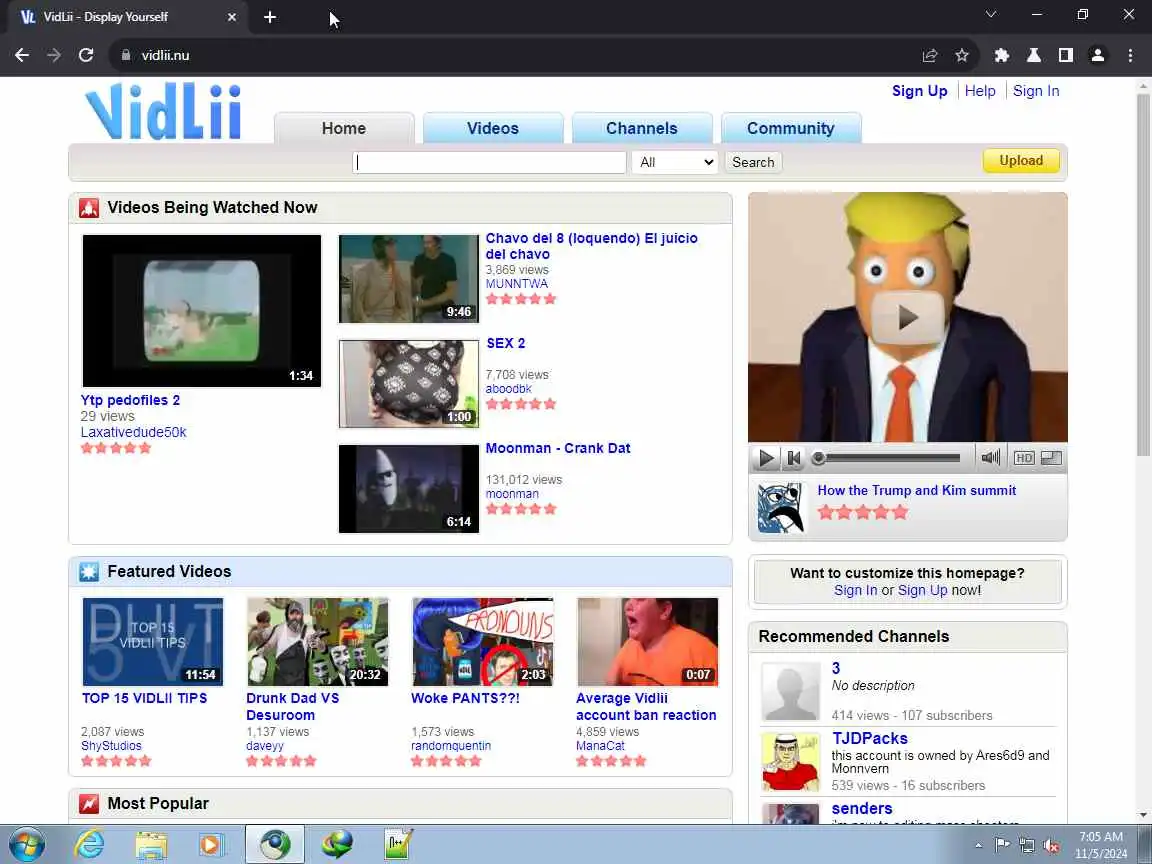Toggle HD quality in the player

[1023, 458]
